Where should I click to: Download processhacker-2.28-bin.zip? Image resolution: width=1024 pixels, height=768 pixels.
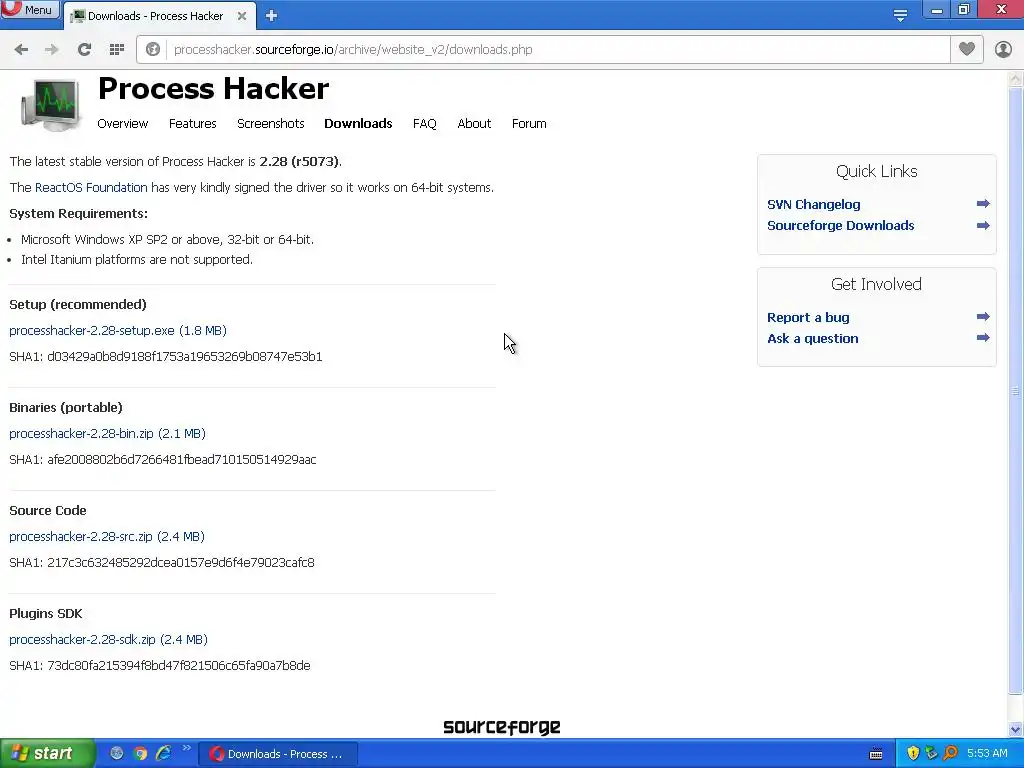click(108, 434)
